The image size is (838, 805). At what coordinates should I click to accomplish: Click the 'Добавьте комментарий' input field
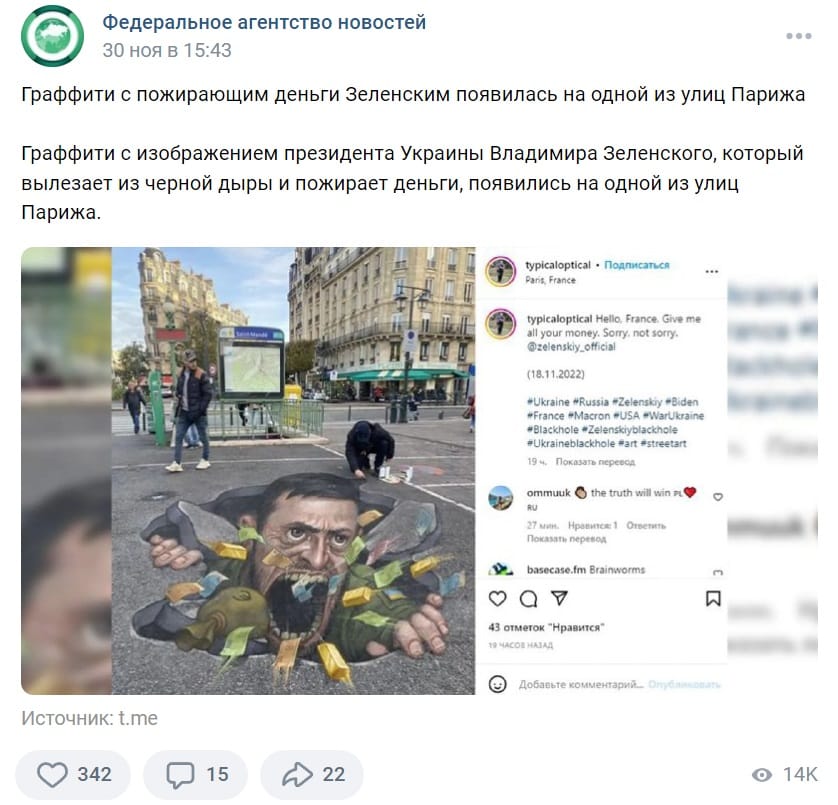tap(580, 684)
